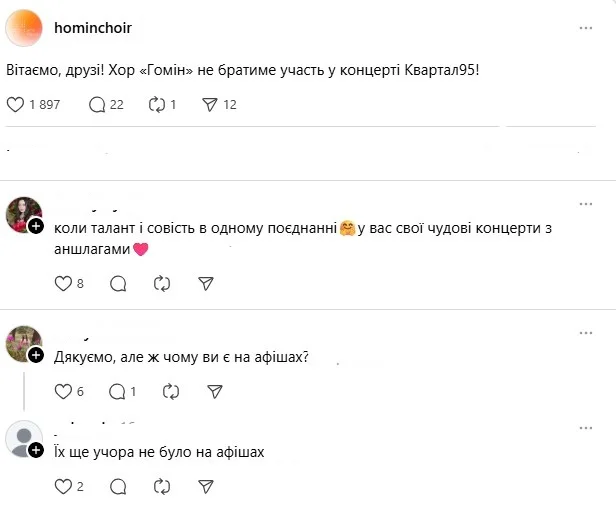Viewport: 616px width, 509px height.
Task: Reply to the 'Їх ще учора' comment
Action: [x=118, y=487]
